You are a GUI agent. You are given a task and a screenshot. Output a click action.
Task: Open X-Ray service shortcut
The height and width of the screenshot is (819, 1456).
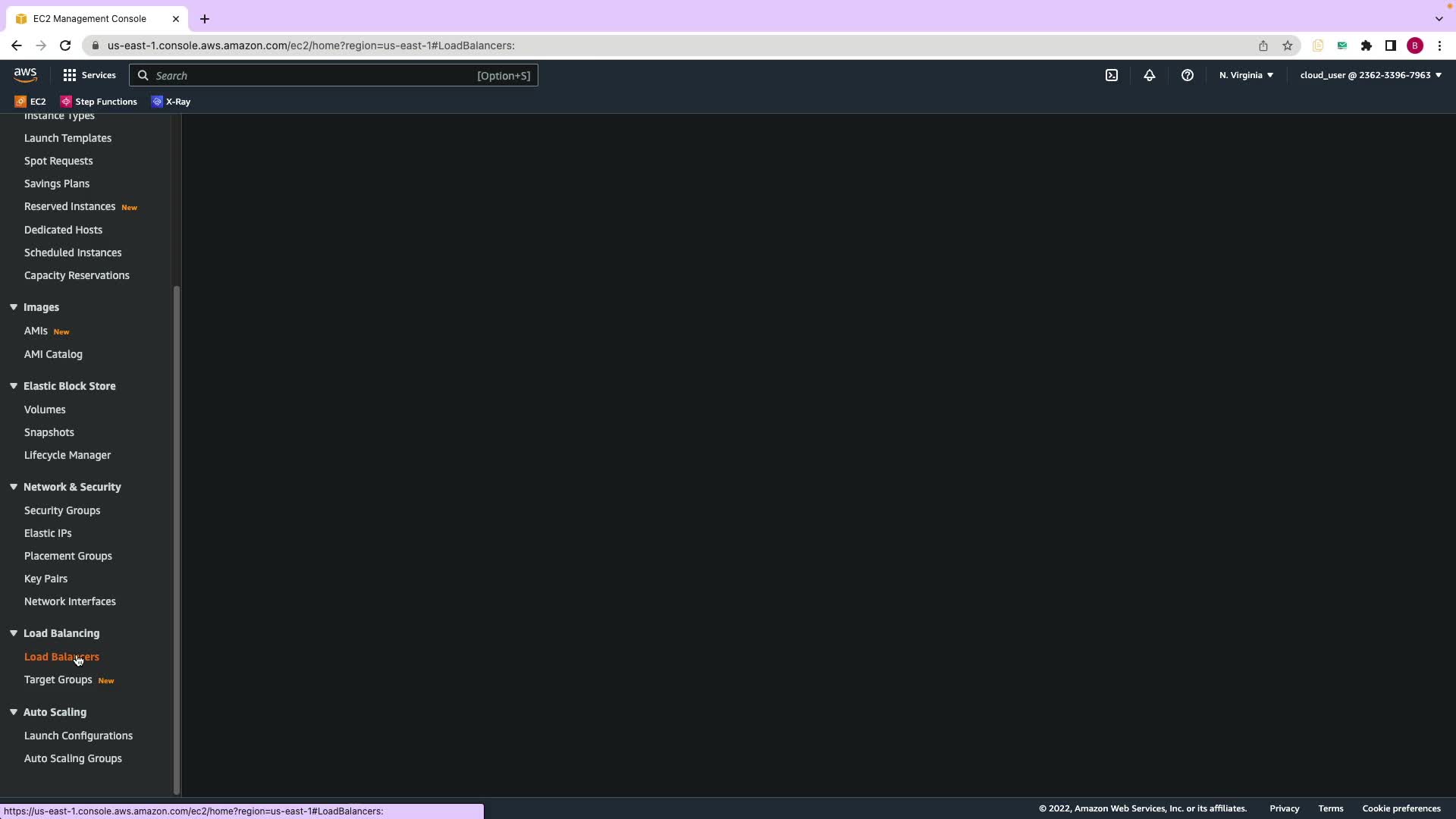[x=171, y=102]
